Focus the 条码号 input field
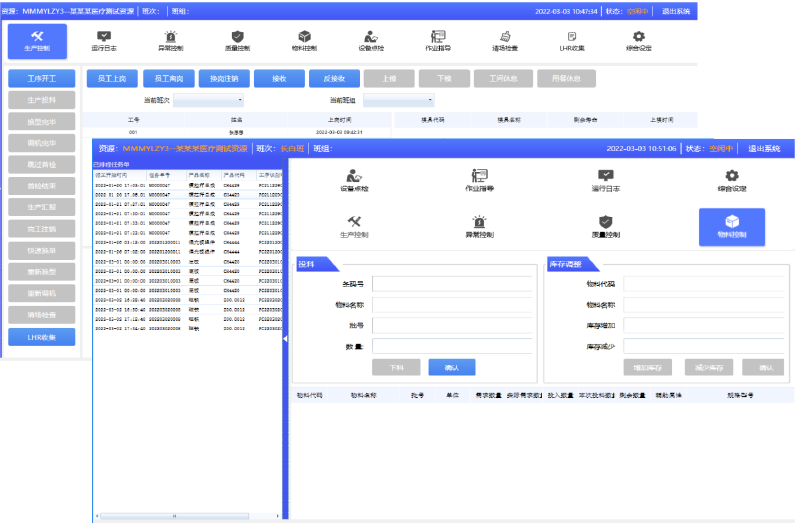This screenshot has height=523, width=795. coord(452,284)
